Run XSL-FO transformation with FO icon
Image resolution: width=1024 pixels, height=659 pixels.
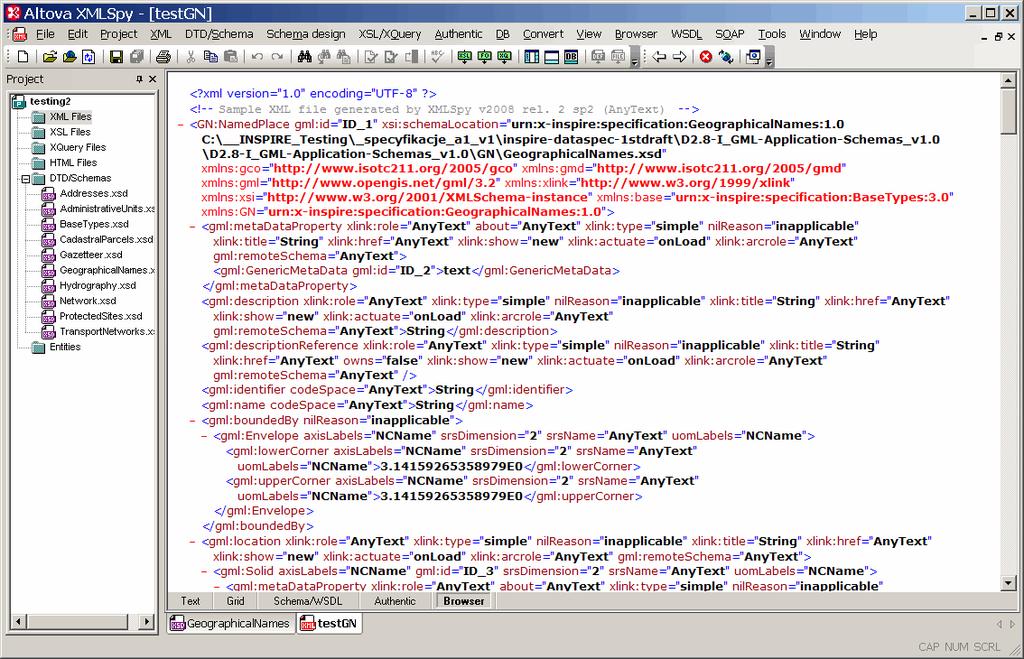pos(485,57)
